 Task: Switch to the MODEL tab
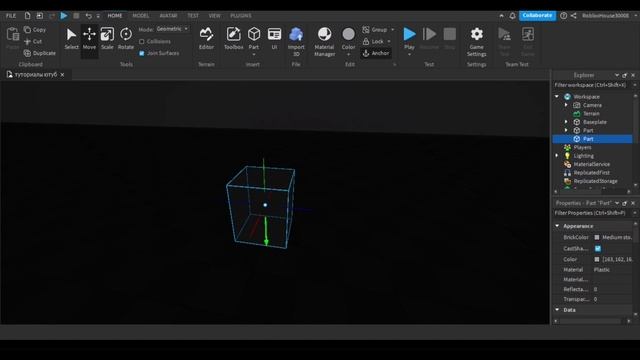(x=141, y=16)
